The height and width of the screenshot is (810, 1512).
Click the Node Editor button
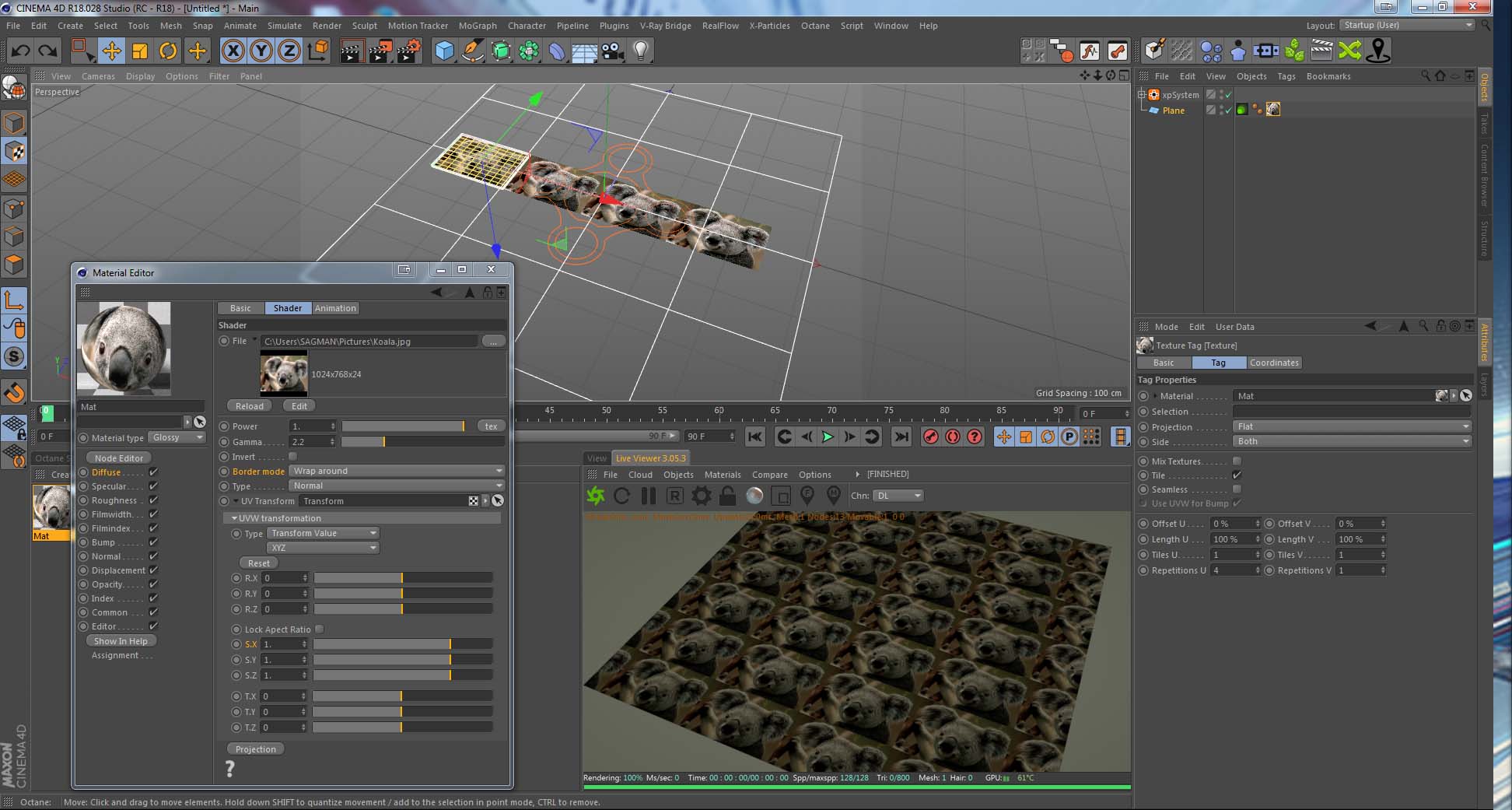tap(118, 458)
